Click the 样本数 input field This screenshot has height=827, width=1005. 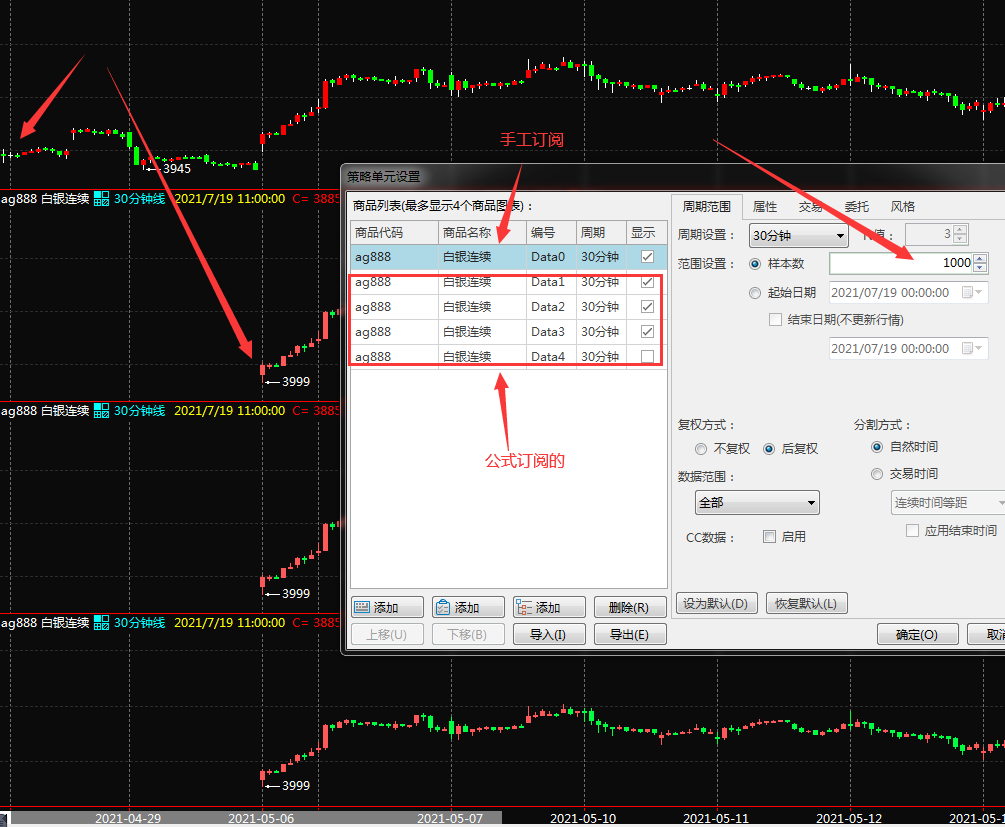coord(900,263)
